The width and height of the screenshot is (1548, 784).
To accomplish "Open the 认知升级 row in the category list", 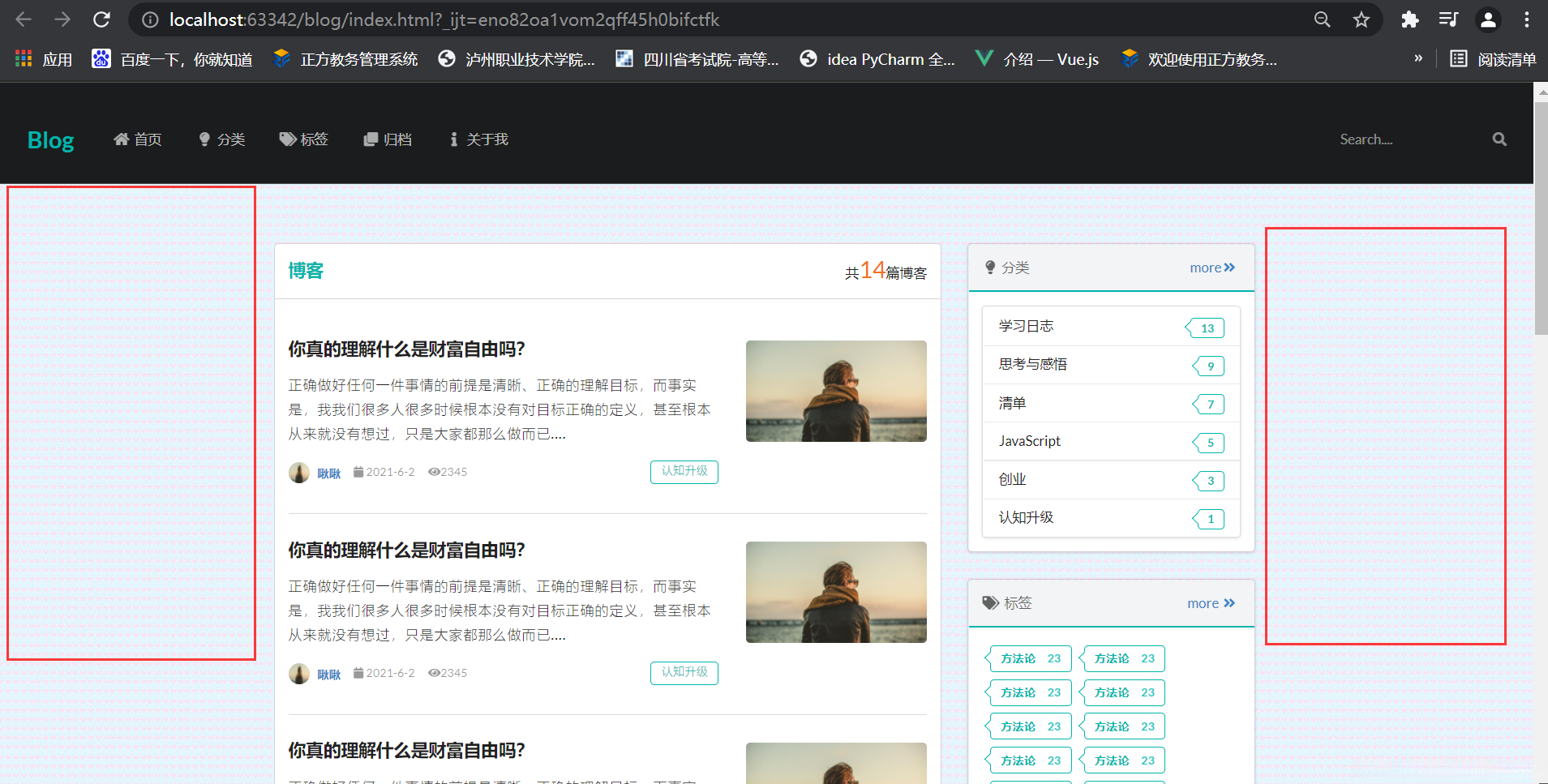I will click(1111, 518).
